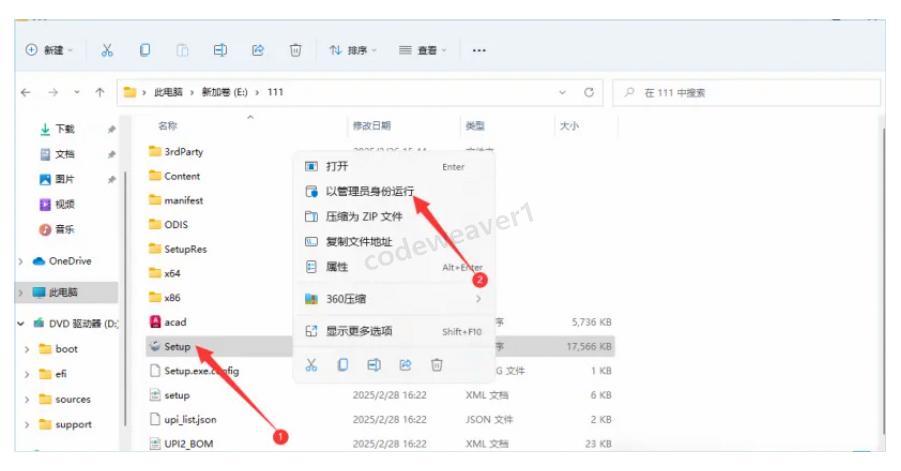Select the Content folder
This screenshot has height=471, width=901.
point(174,176)
